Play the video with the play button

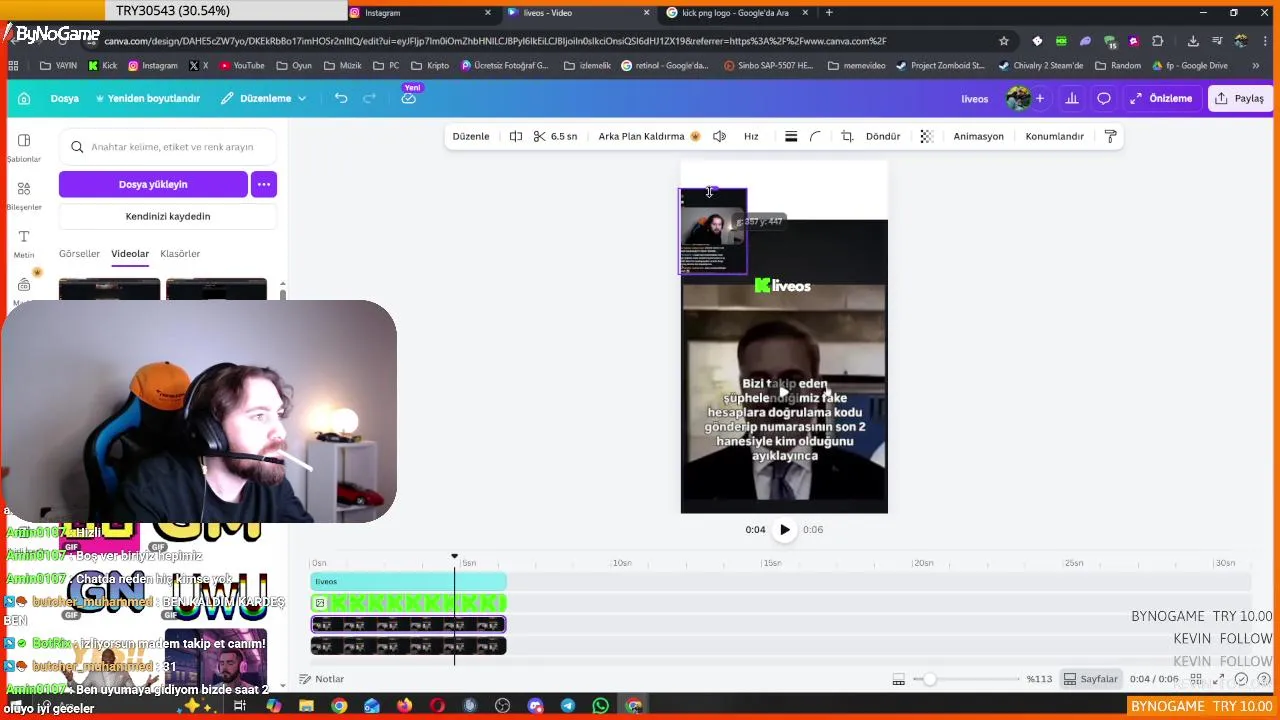[784, 530]
